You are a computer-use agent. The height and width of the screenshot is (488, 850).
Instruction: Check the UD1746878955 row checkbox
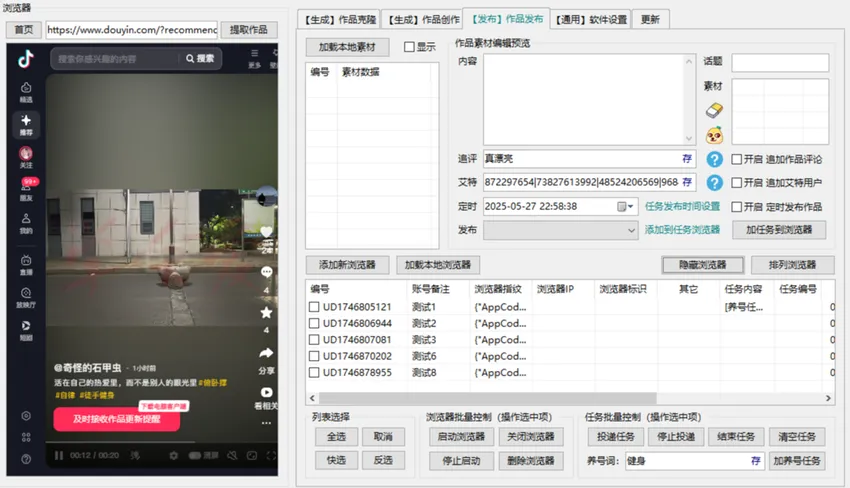314,373
